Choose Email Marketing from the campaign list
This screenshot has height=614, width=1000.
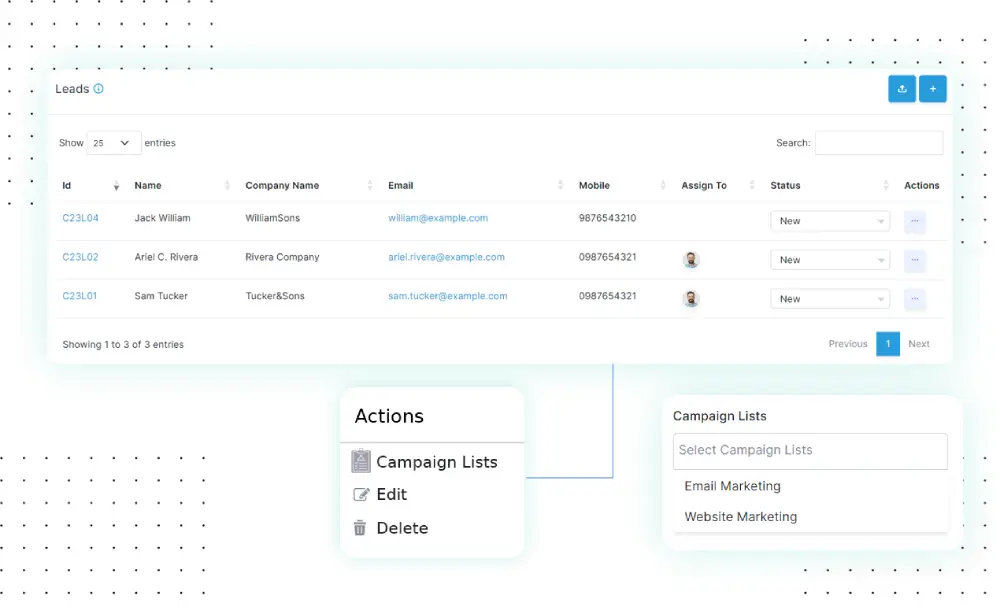pyautogui.click(x=732, y=486)
